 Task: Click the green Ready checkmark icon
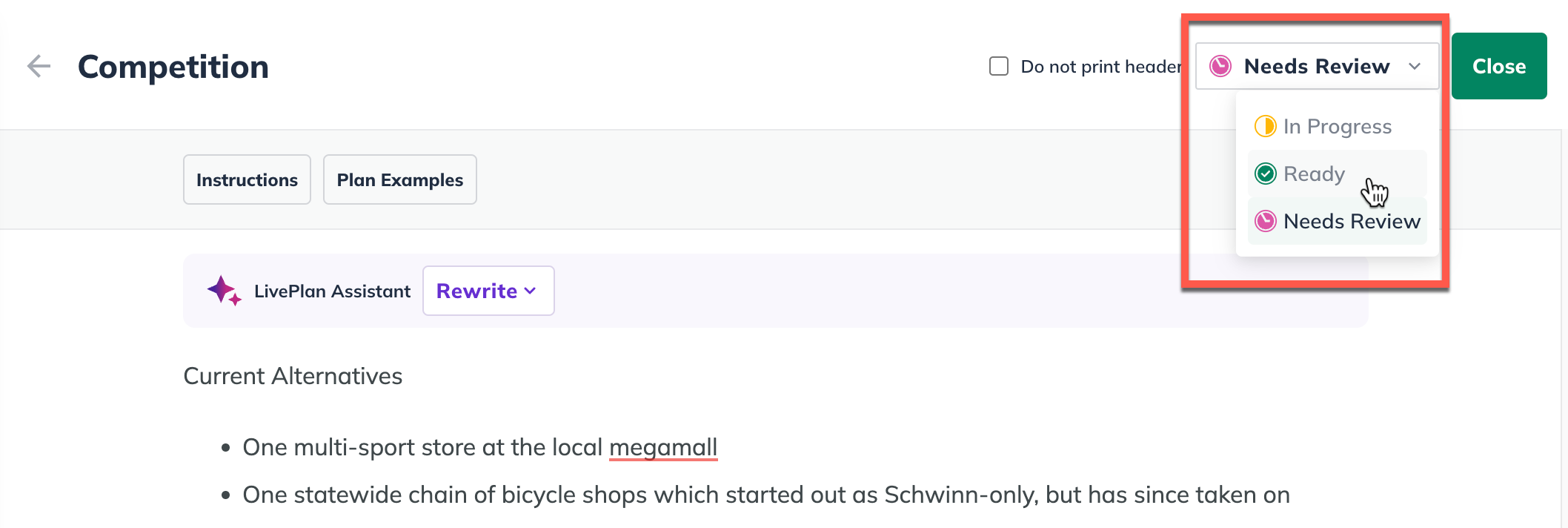coord(1265,174)
